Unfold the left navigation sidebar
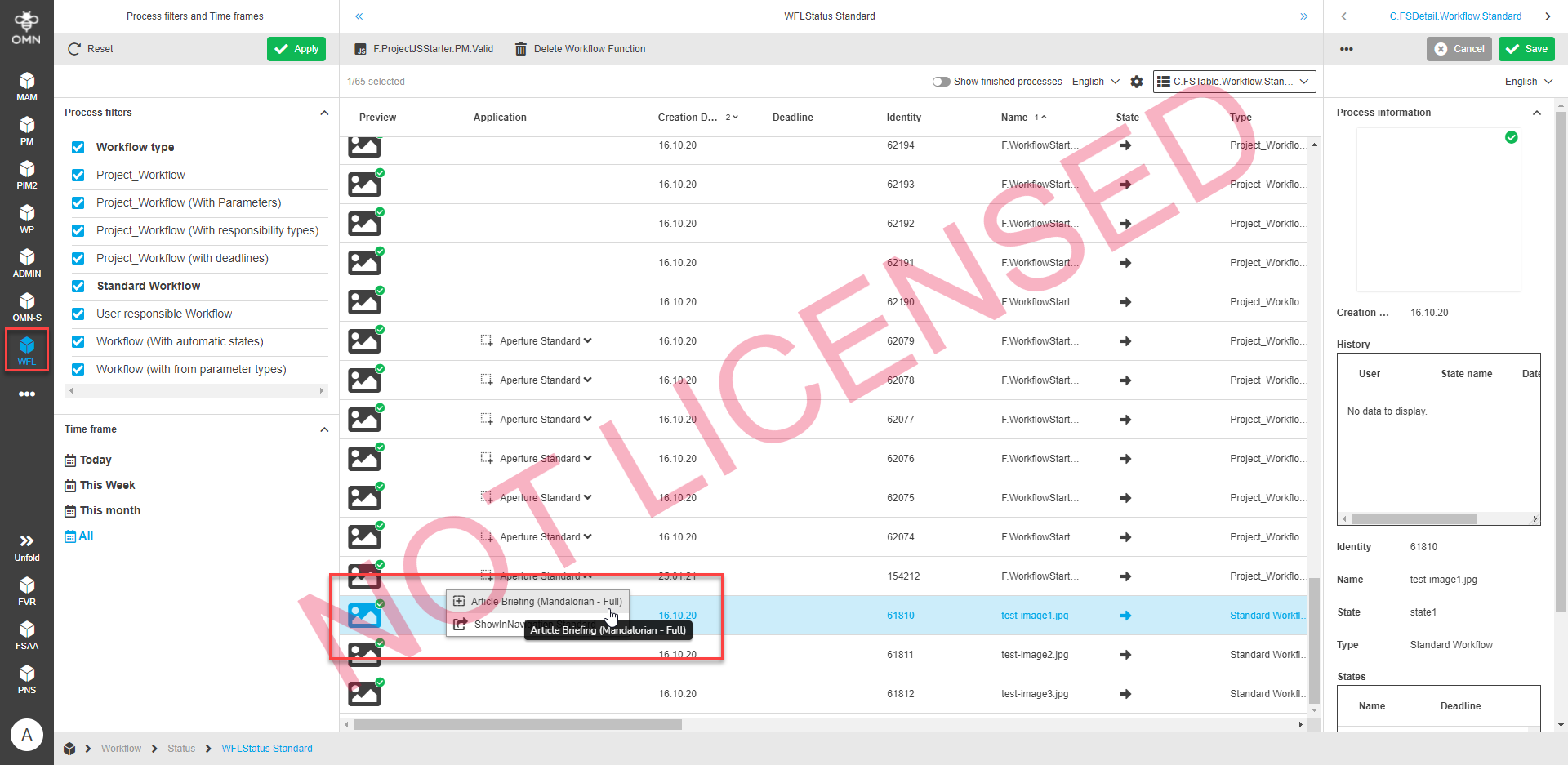This screenshot has width=1568, height=765. (27, 547)
